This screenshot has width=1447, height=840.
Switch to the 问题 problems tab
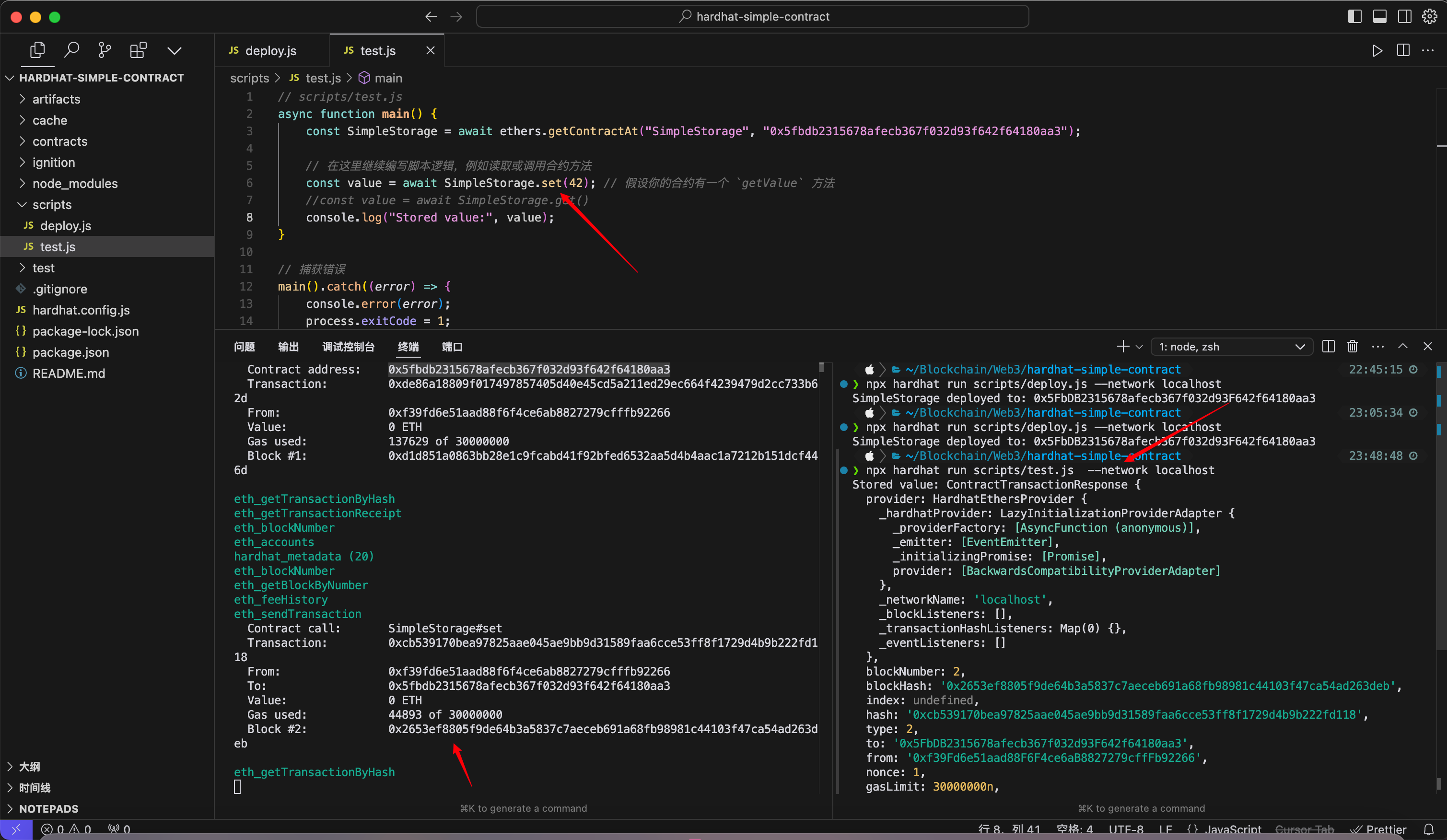pyautogui.click(x=245, y=347)
